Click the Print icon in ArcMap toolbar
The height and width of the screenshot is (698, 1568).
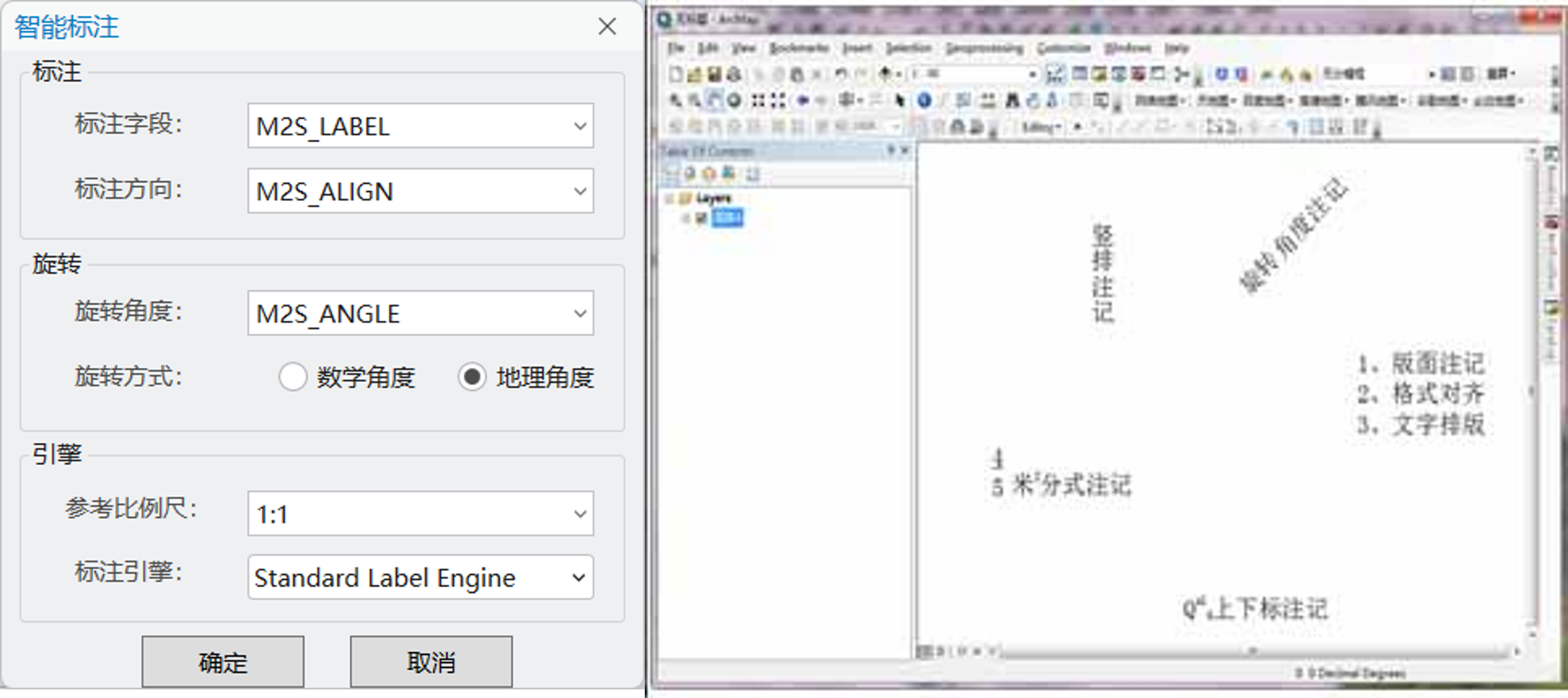(x=734, y=74)
